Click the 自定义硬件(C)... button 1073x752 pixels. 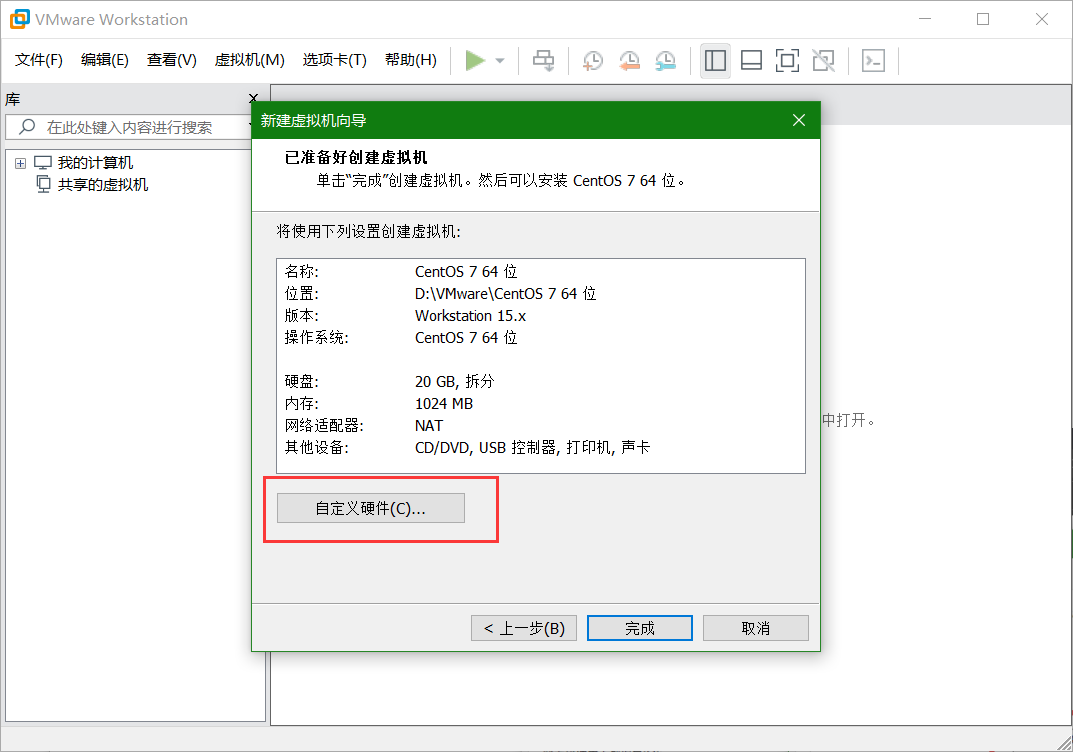pos(371,508)
